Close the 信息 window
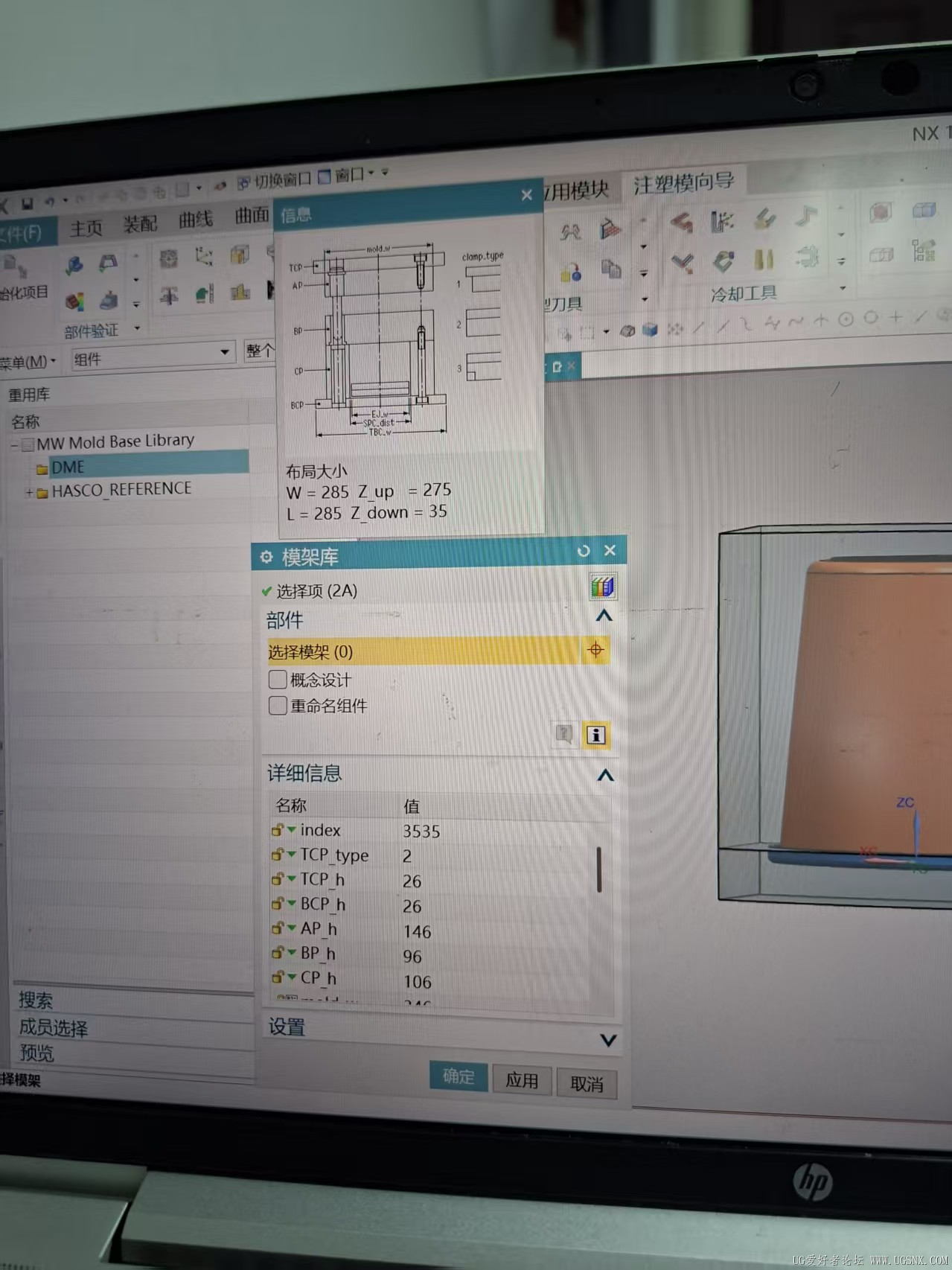 [527, 195]
